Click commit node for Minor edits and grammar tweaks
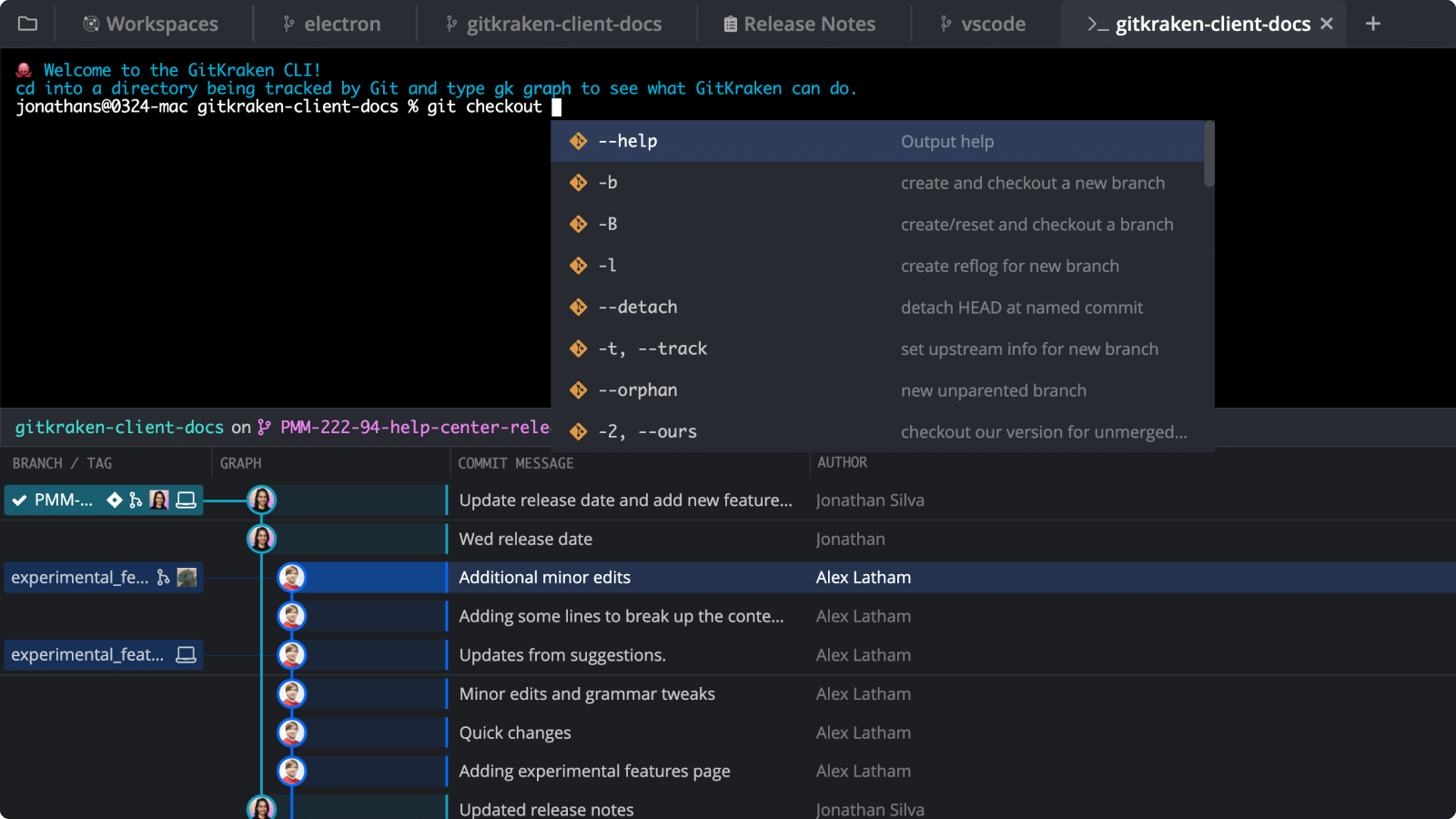 pyautogui.click(x=291, y=693)
